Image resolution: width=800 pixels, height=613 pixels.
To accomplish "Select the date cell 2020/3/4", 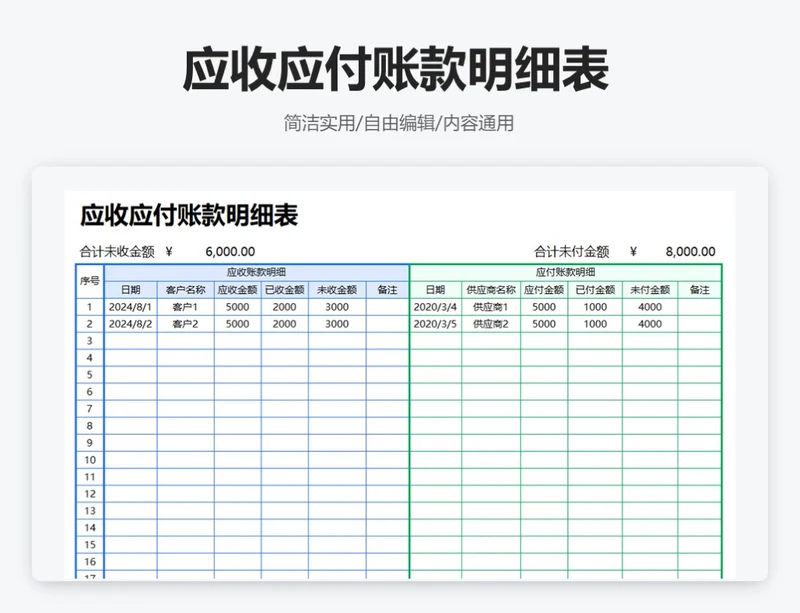I will [435, 307].
